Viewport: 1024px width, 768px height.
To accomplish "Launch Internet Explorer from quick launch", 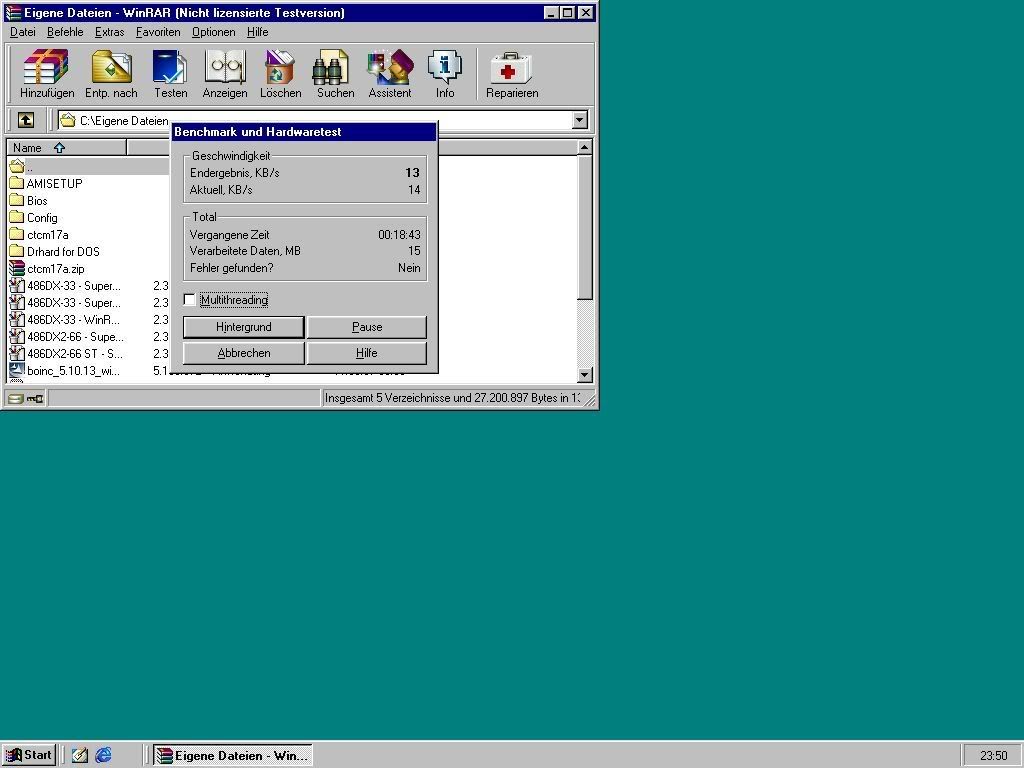I will click(103, 755).
